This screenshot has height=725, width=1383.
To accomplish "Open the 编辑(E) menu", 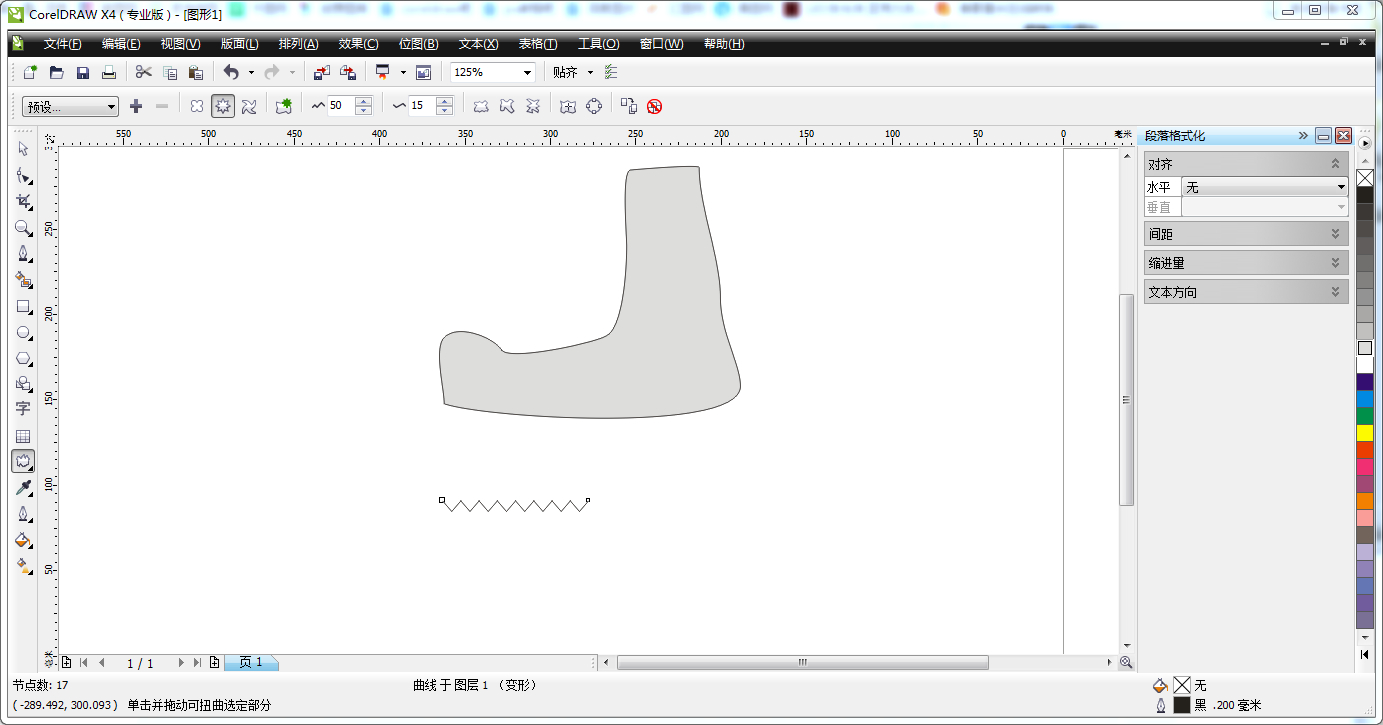I will pos(121,44).
